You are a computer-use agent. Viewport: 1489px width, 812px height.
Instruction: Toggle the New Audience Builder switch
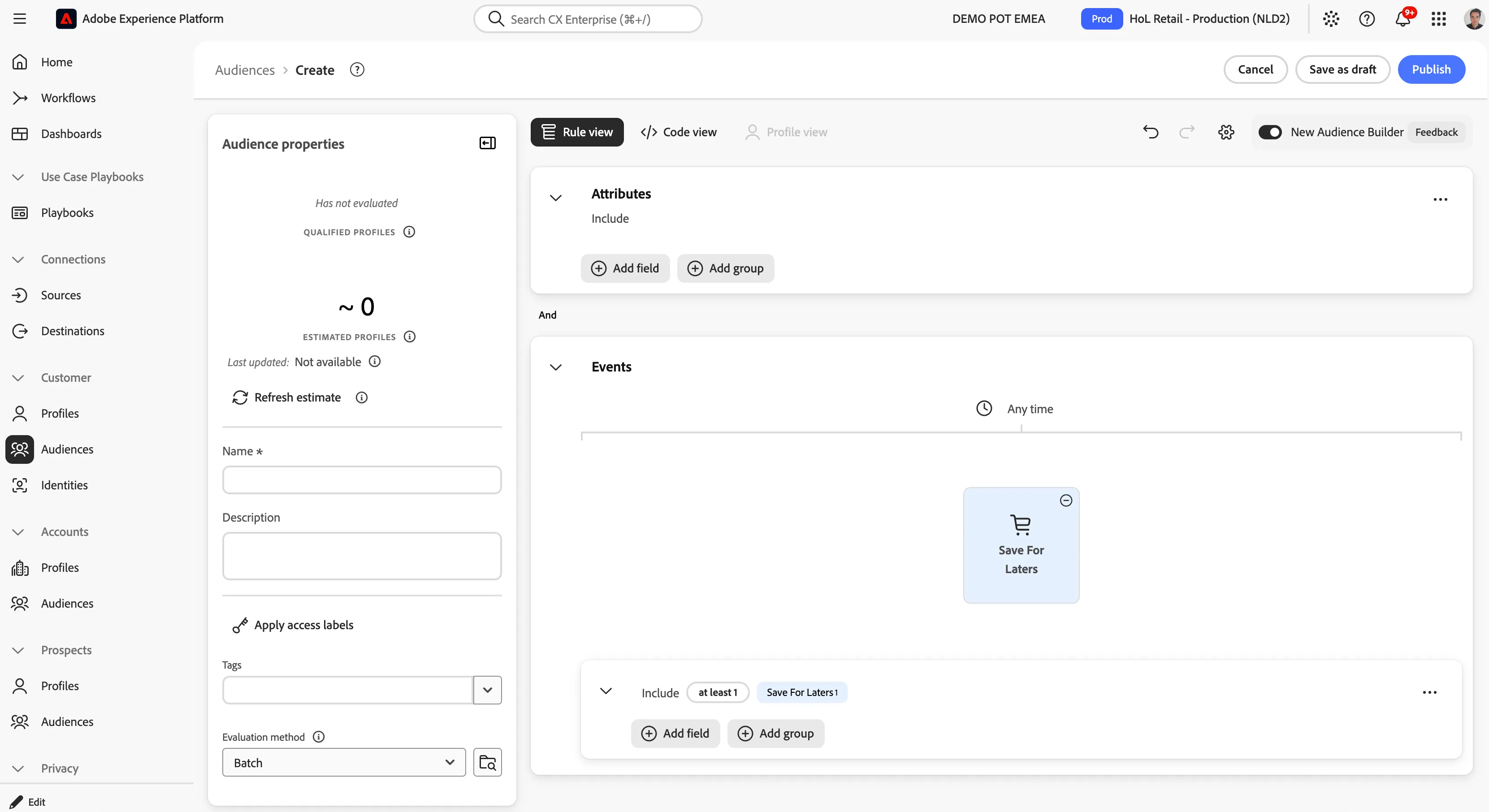[1270, 132]
